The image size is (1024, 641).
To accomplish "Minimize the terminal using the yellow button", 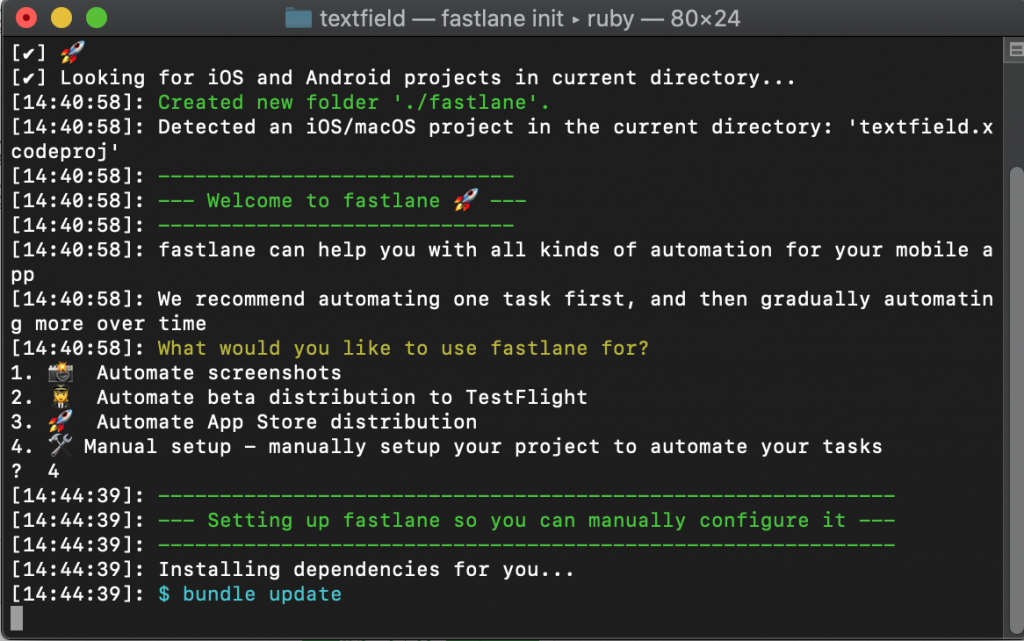I will [x=61, y=18].
